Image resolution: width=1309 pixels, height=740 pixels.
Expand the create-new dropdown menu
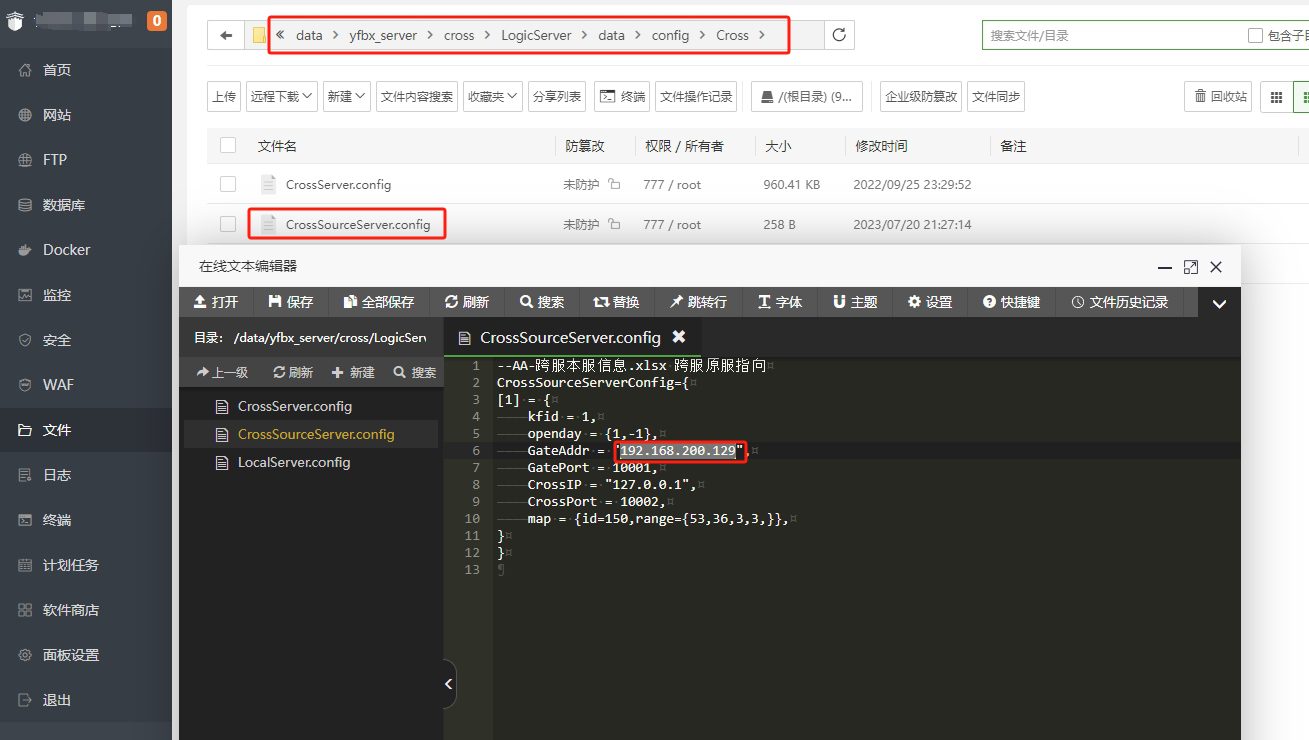coord(346,96)
